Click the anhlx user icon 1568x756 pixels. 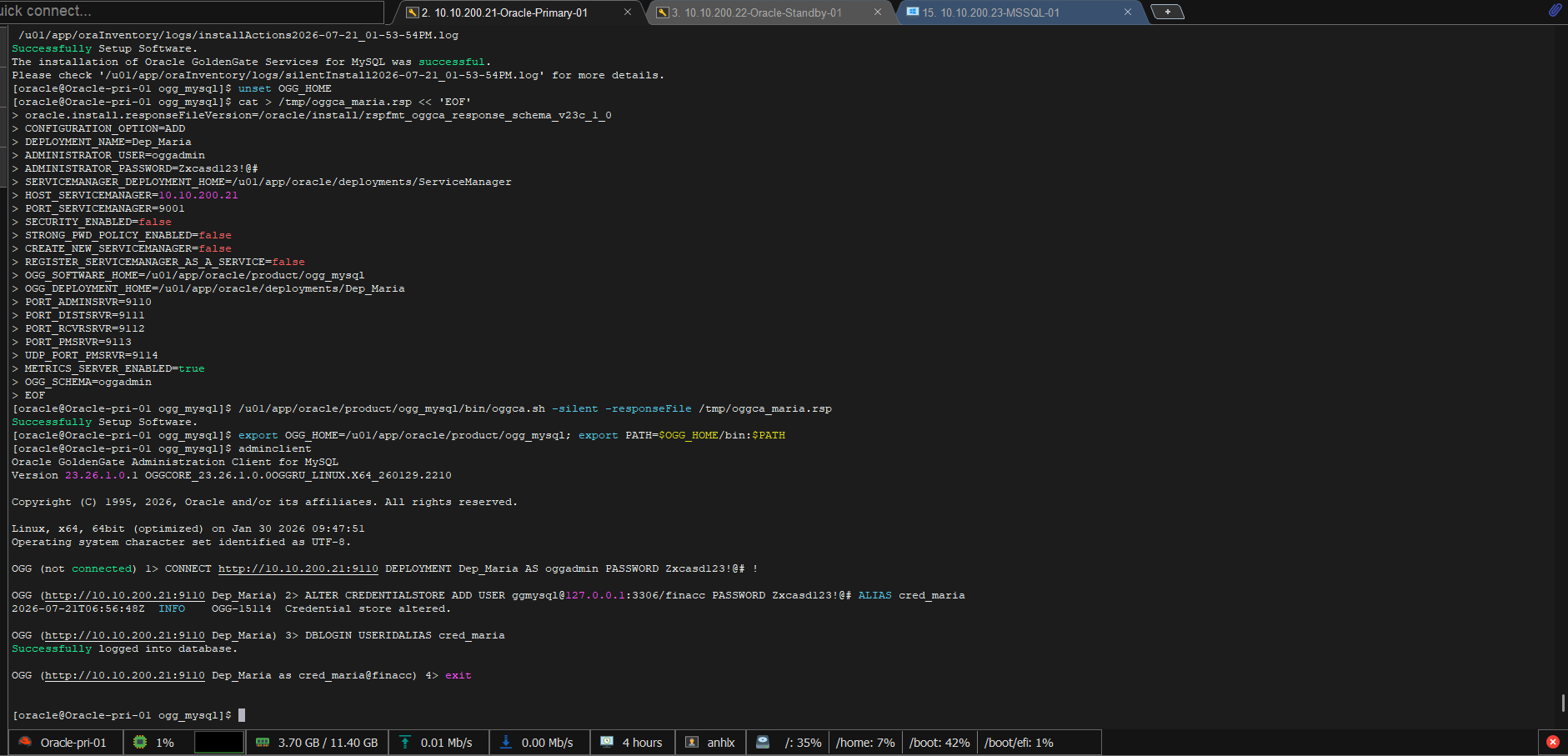(692, 742)
